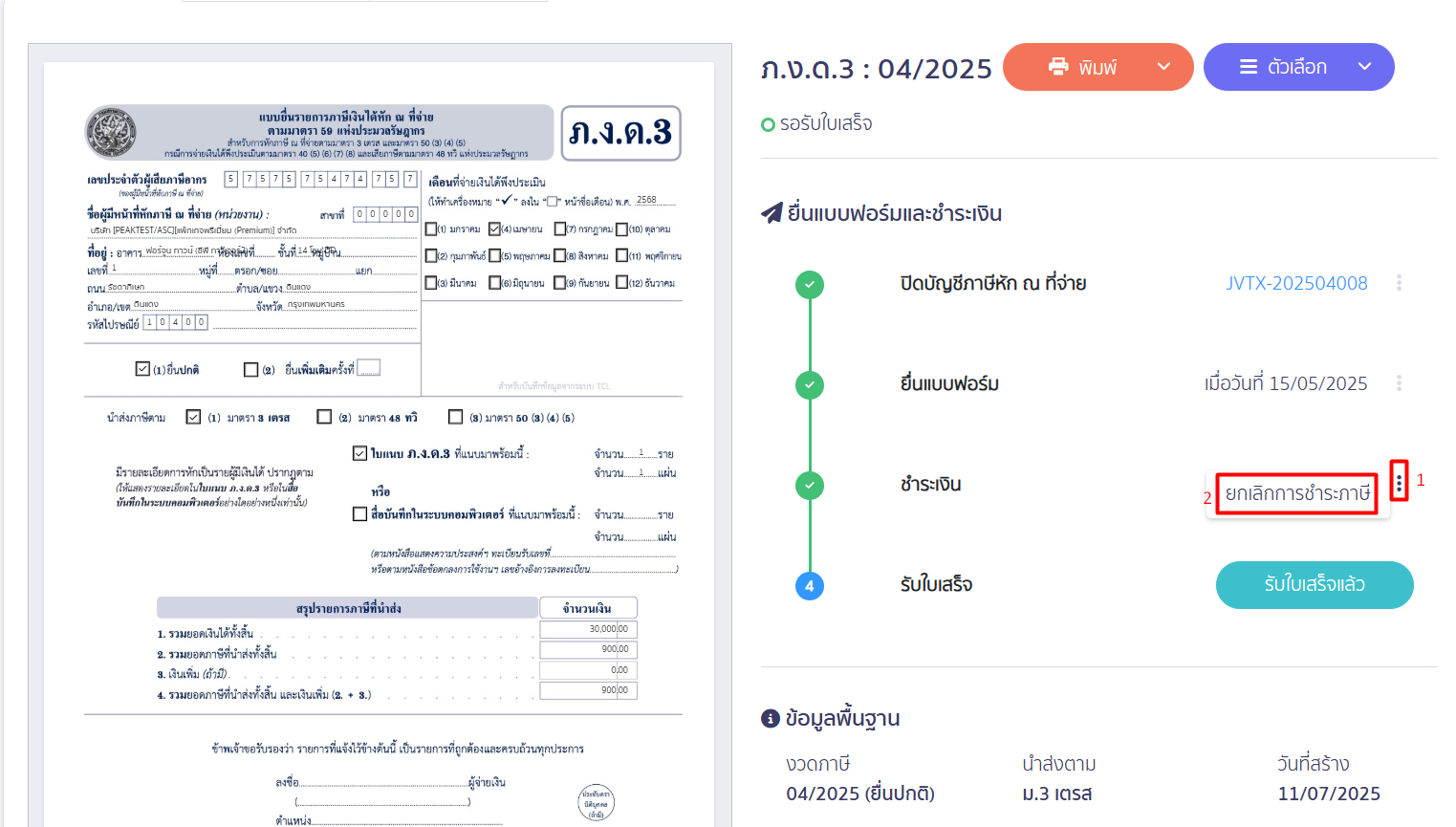Open three-dot menu for ปิดบัญชีภาษีหัก ณ ที่จ่าย row
This screenshot has height=827, width=1456.
click(1399, 283)
